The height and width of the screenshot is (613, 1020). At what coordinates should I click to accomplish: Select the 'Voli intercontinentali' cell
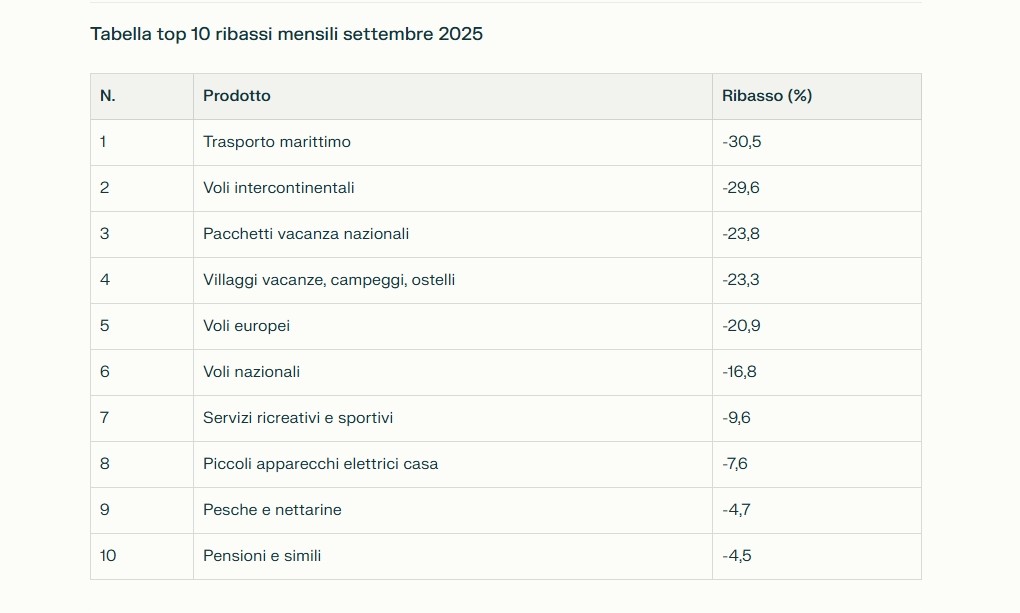click(279, 188)
